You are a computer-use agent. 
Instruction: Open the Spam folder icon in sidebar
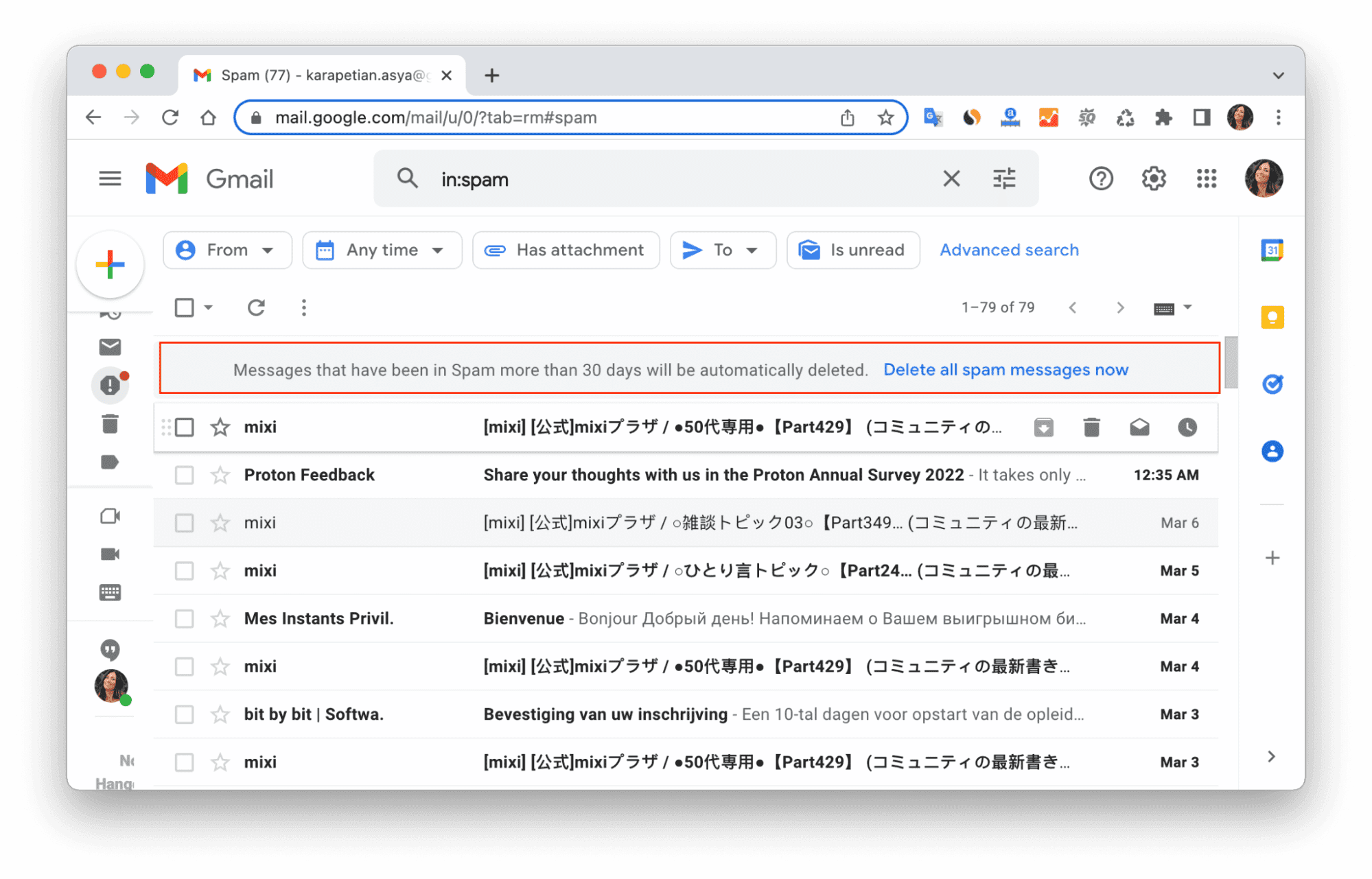(109, 385)
